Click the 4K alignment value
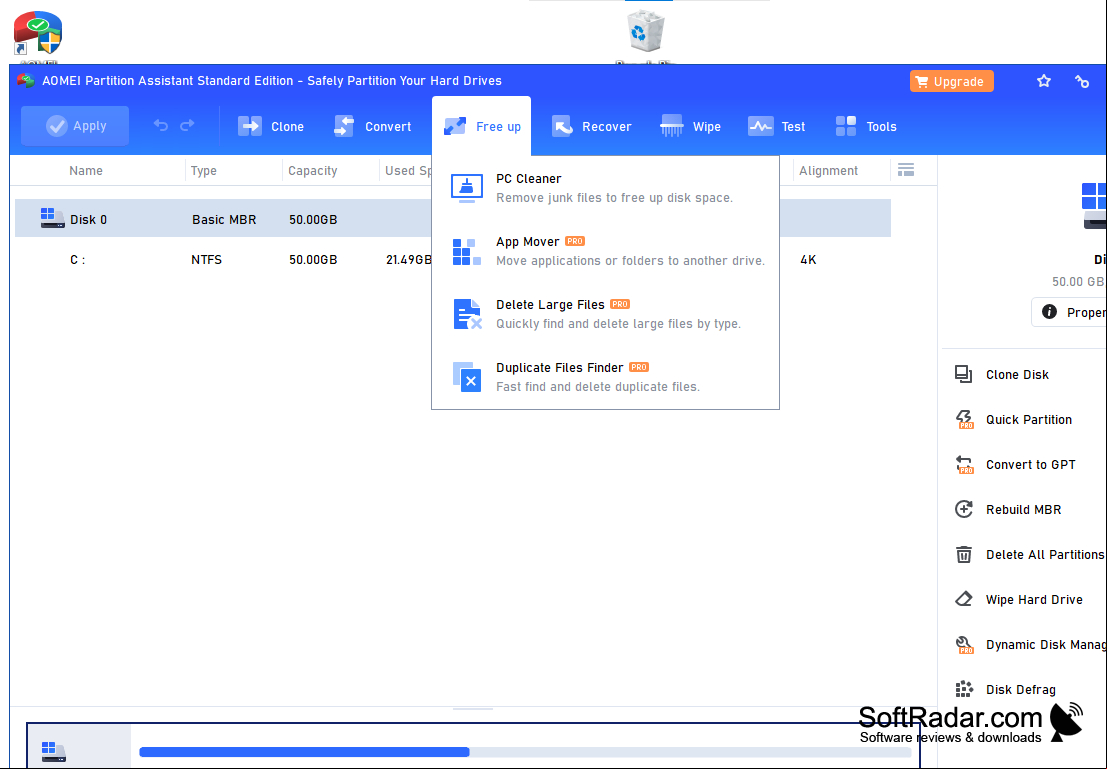 click(x=808, y=260)
